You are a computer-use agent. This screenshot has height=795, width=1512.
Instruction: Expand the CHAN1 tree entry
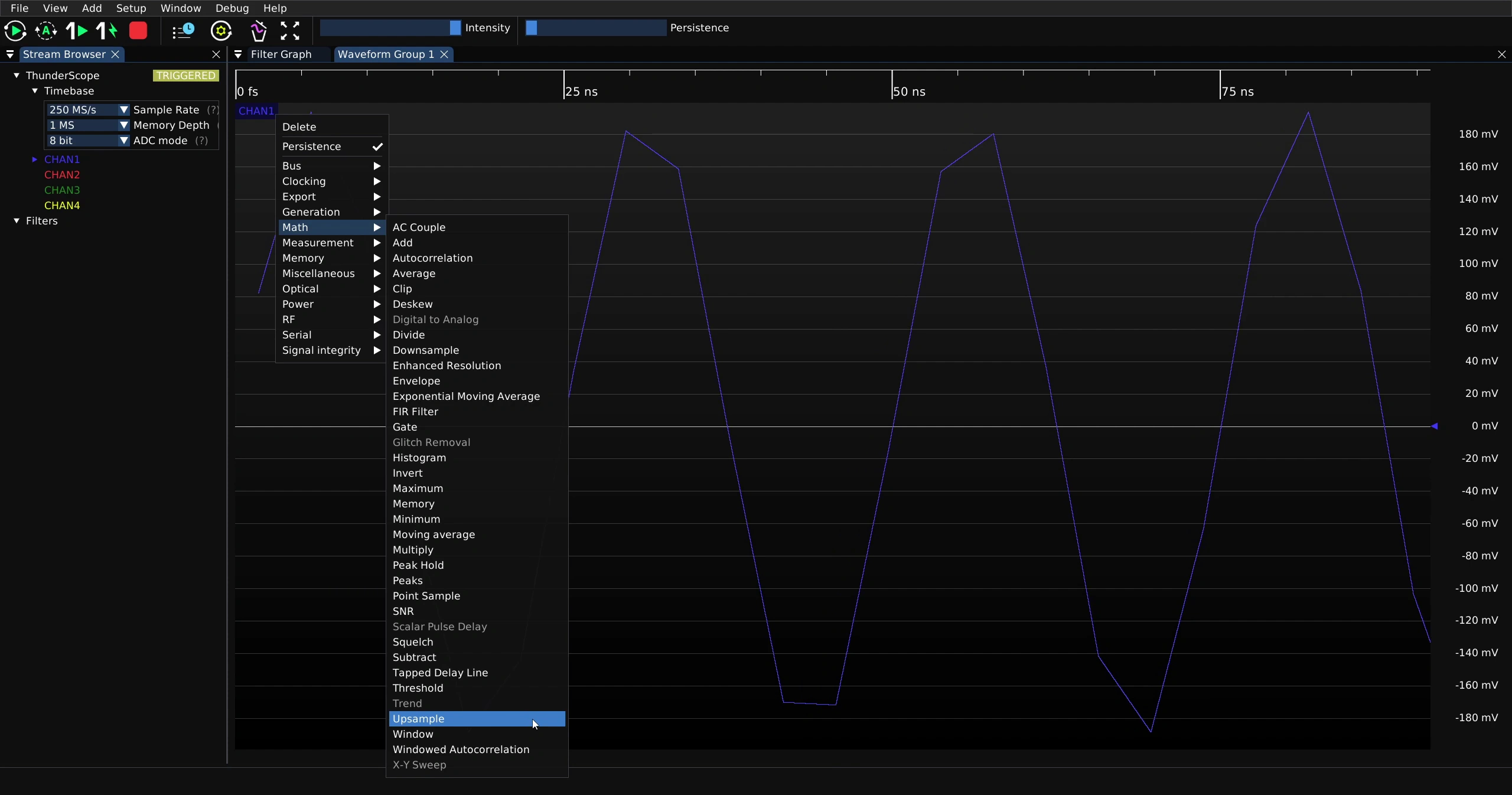pos(35,159)
